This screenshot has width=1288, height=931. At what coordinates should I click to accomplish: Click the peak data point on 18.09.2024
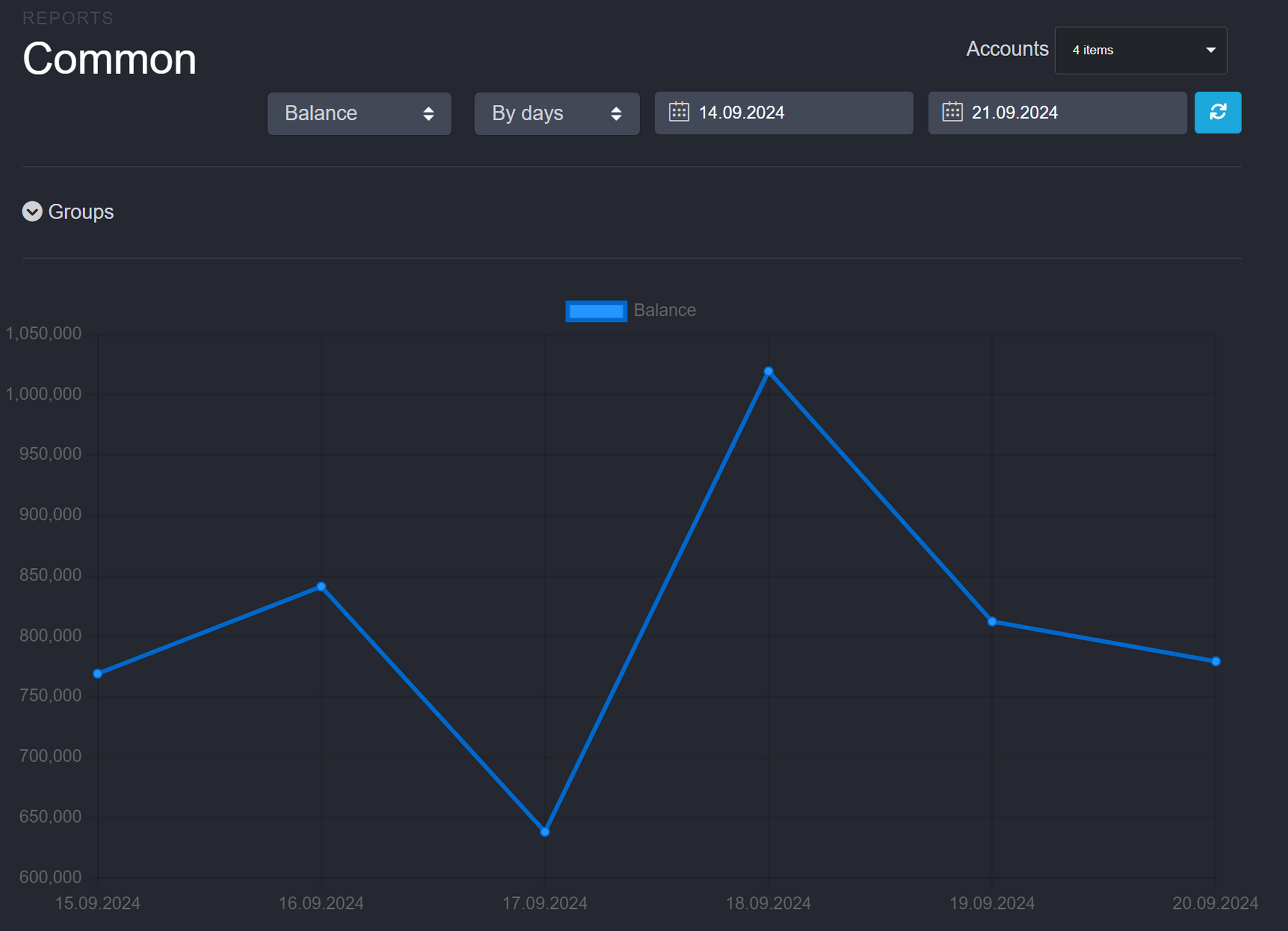pyautogui.click(x=768, y=371)
